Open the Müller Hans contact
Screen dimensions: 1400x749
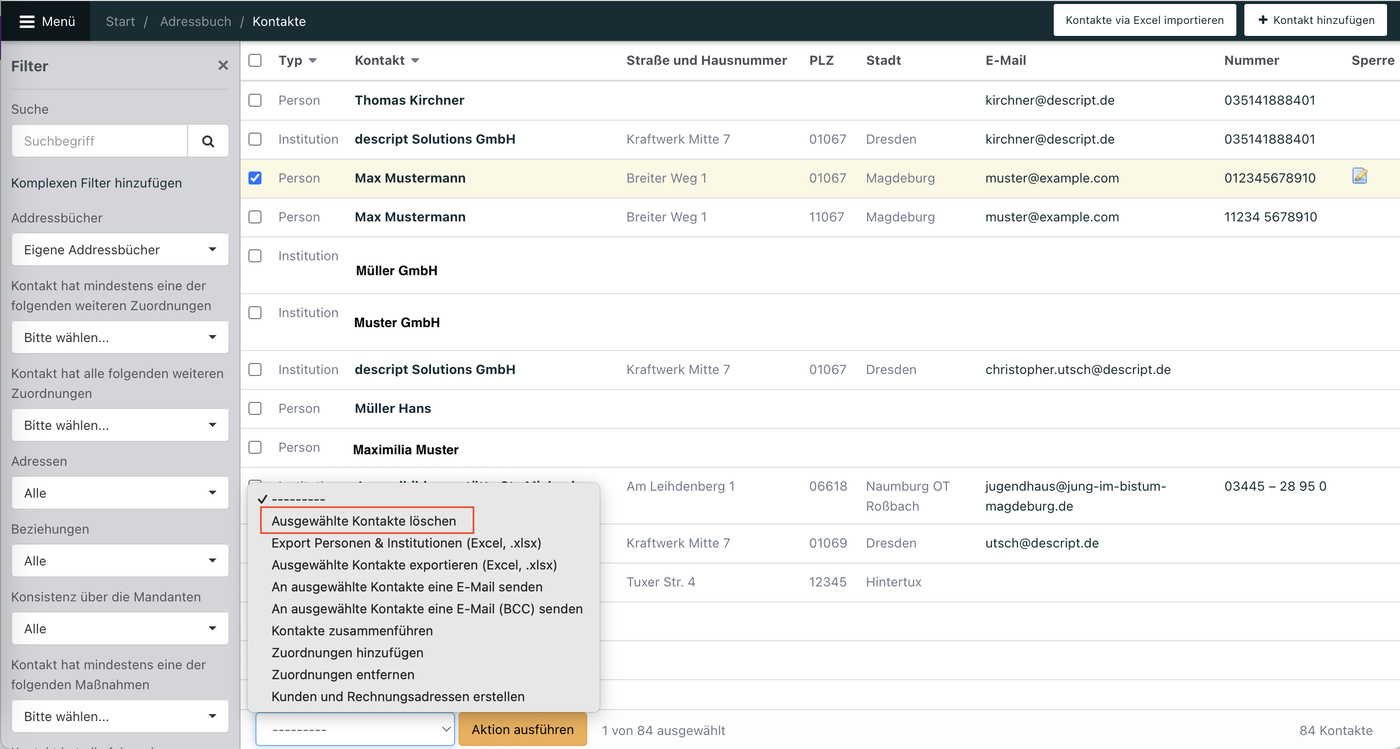click(x=393, y=409)
